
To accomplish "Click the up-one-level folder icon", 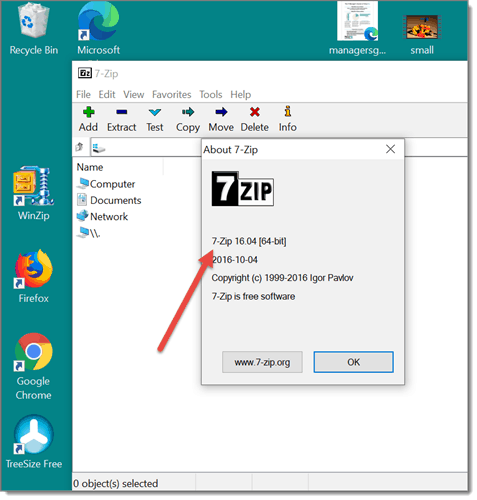I will 79,147.
